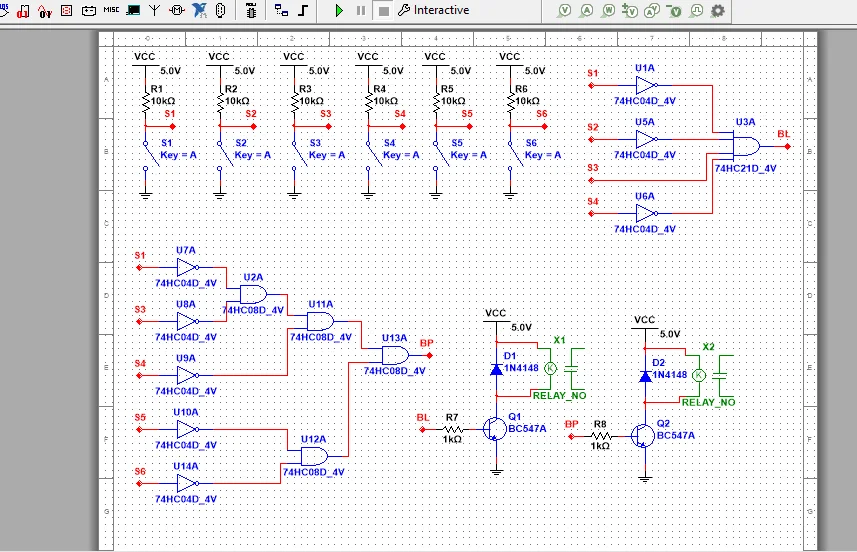Image resolution: width=857 pixels, height=552 pixels.
Task: Open the MISC components group
Action: click(111, 10)
